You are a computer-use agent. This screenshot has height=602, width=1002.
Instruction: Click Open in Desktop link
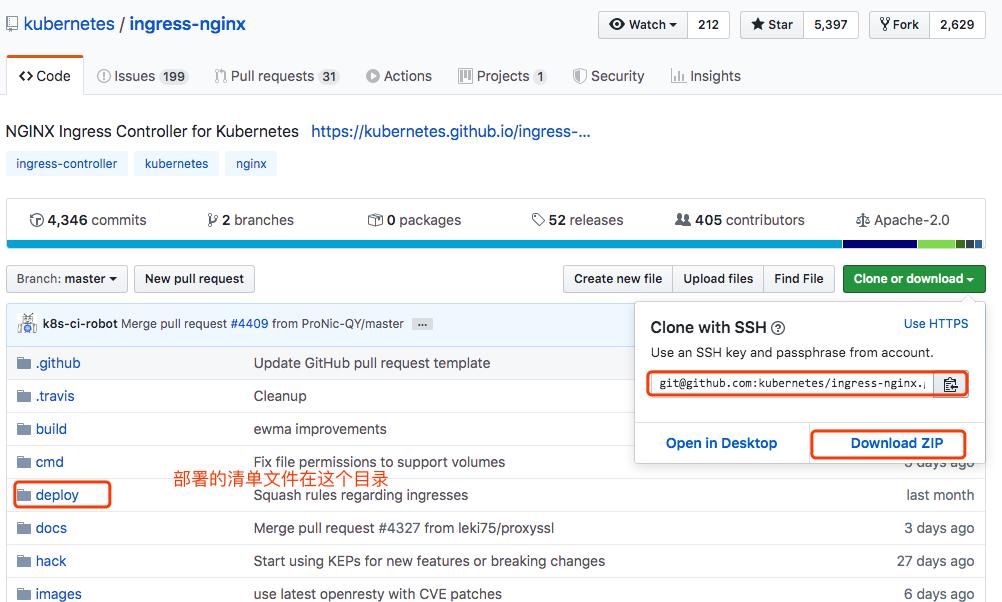(721, 444)
